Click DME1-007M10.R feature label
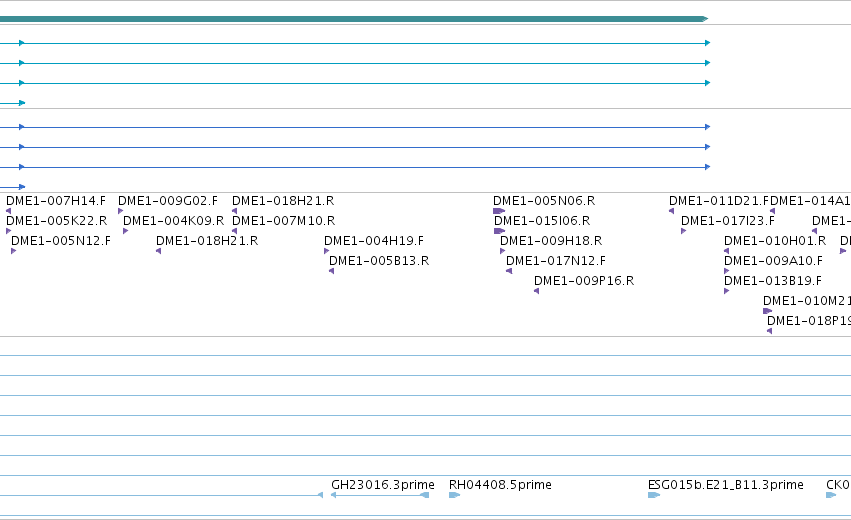The height and width of the screenshot is (520, 851). click(283, 221)
